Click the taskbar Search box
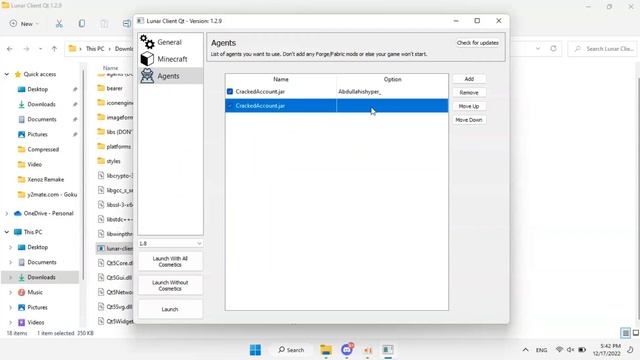The height and width of the screenshot is (360, 640). point(291,350)
